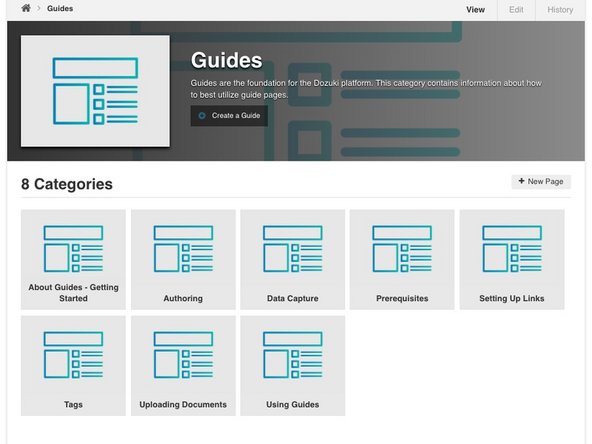Click the 'Setting Up Links' label text
This screenshot has height=444, width=592.
point(512,298)
